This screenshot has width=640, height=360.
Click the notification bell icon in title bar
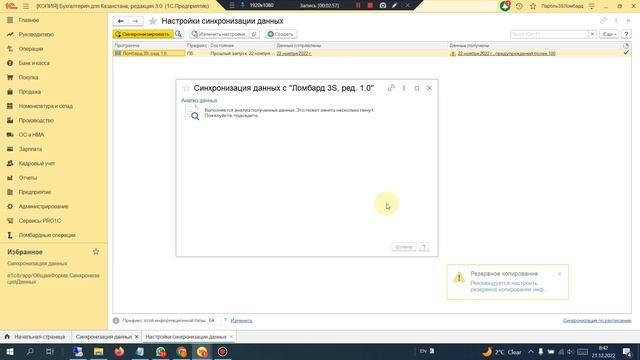tap(505, 6)
